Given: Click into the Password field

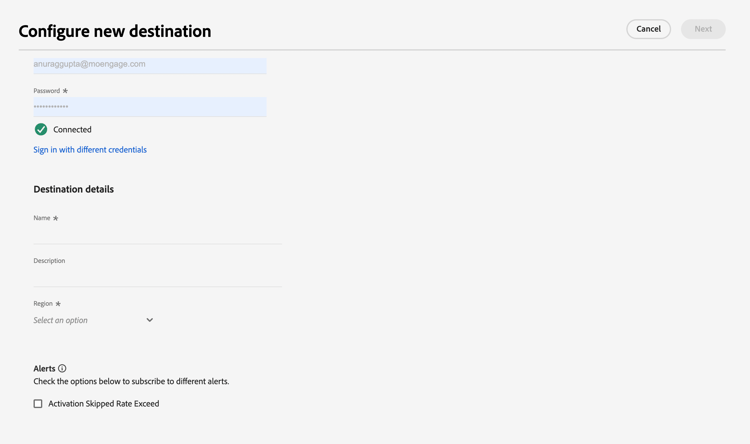Looking at the screenshot, I should point(150,106).
